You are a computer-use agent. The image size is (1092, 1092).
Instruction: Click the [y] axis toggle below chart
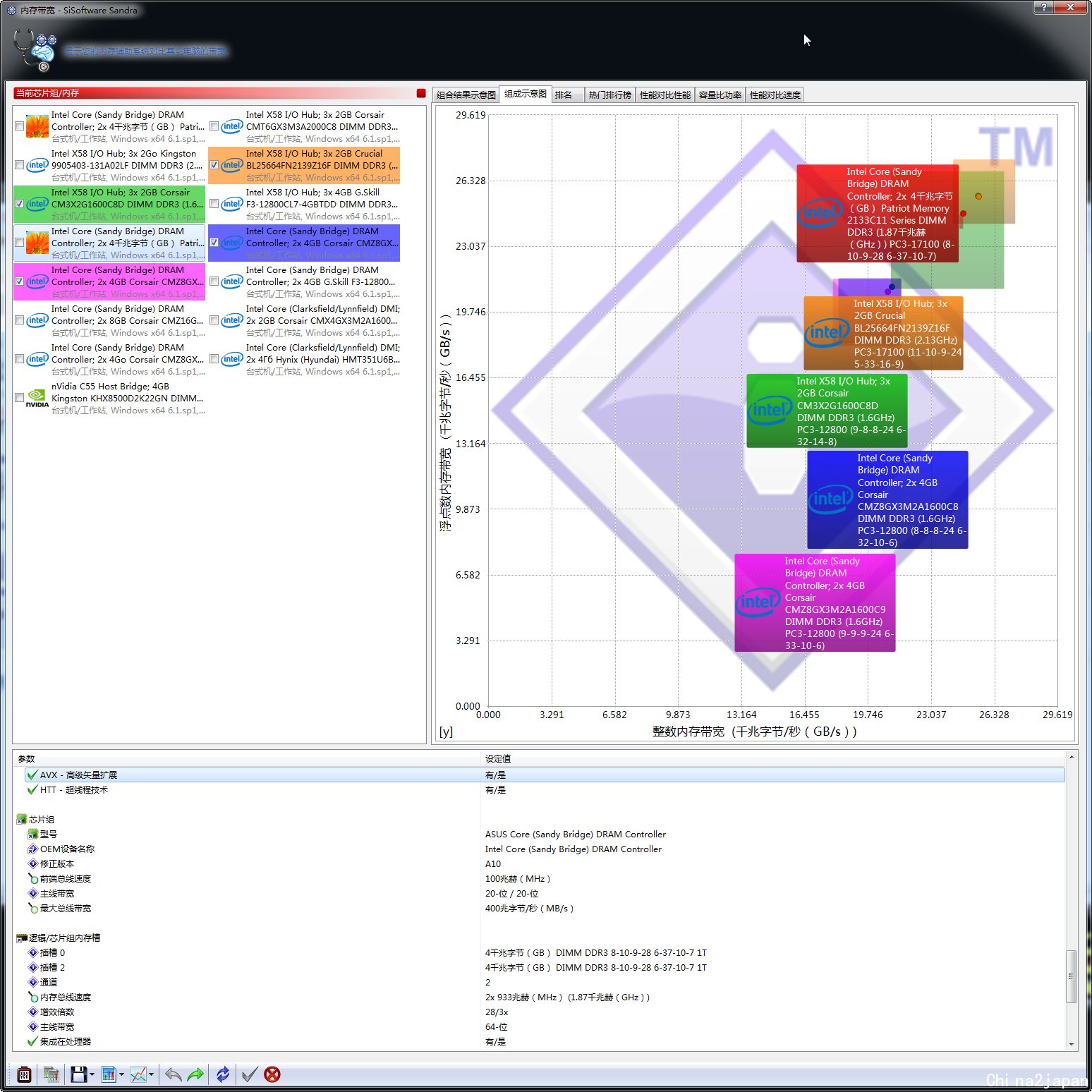coord(446,732)
